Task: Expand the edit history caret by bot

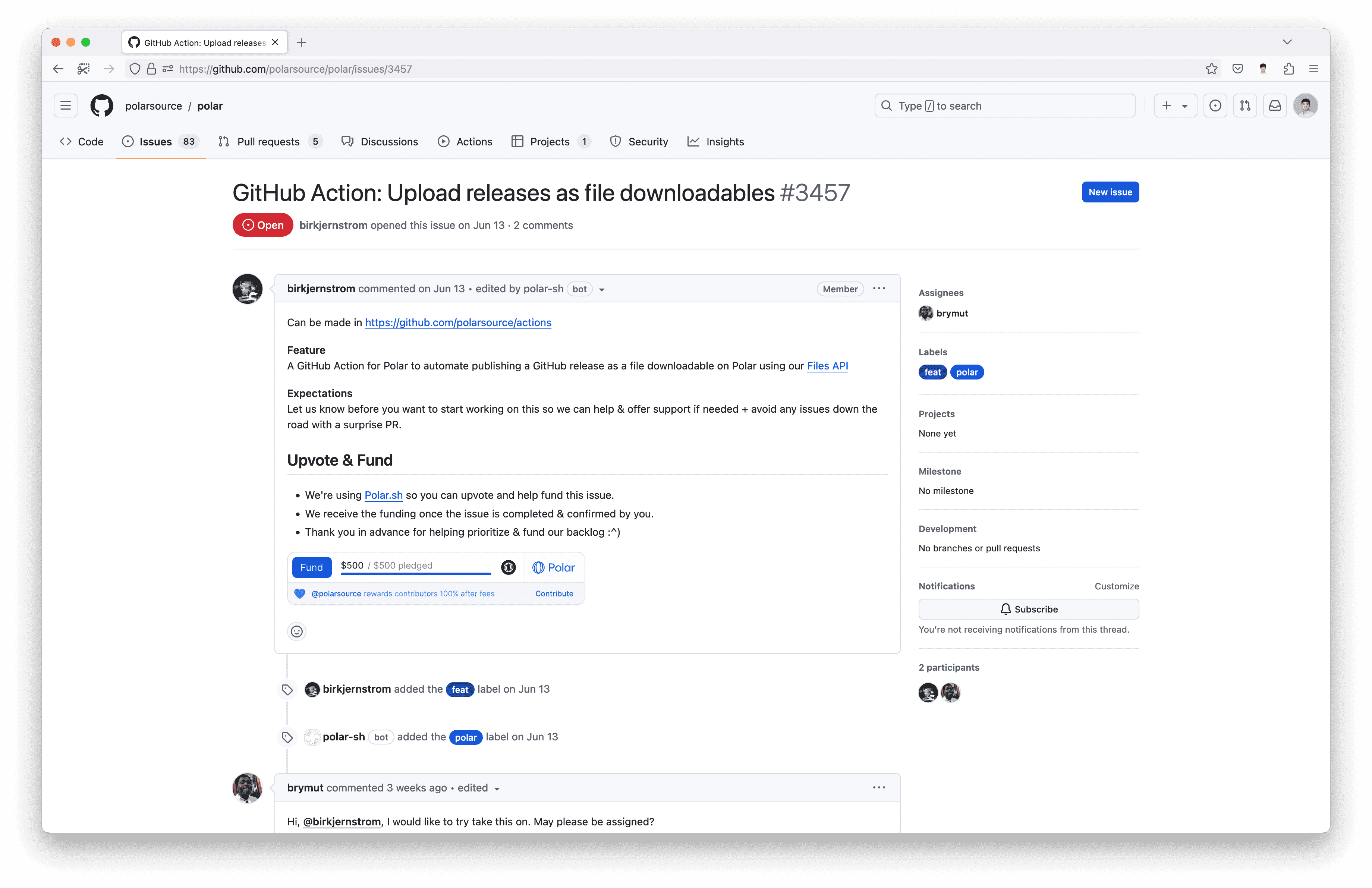Action: (x=601, y=290)
